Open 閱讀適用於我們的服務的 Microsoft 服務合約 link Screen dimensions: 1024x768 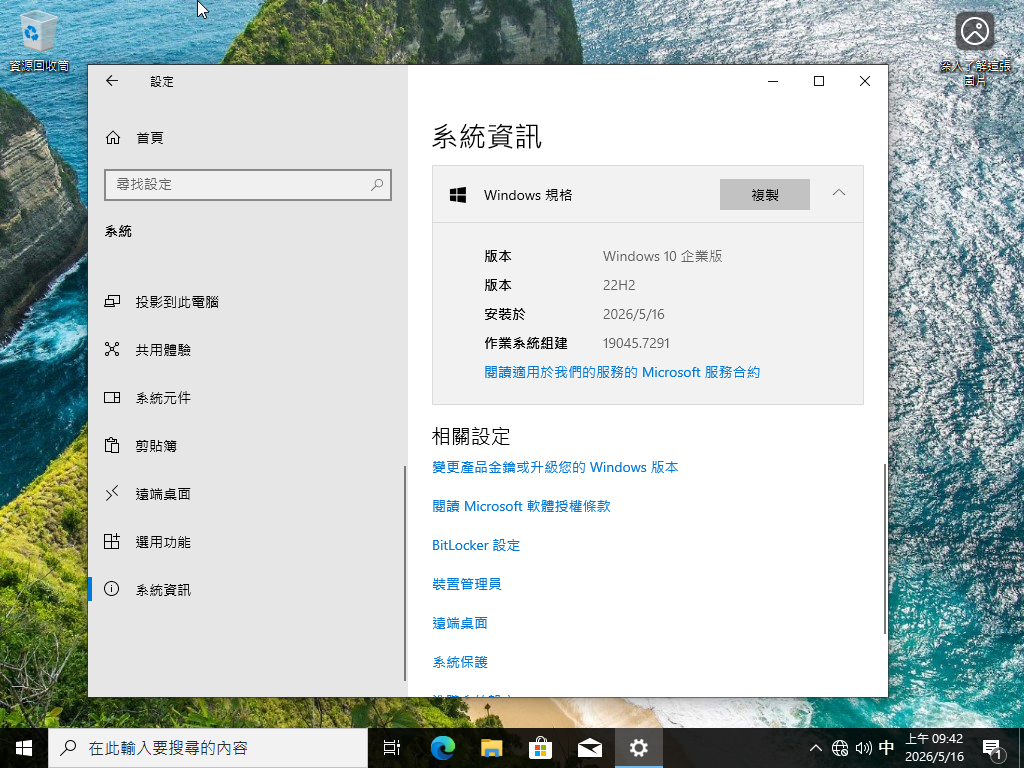[x=622, y=372]
